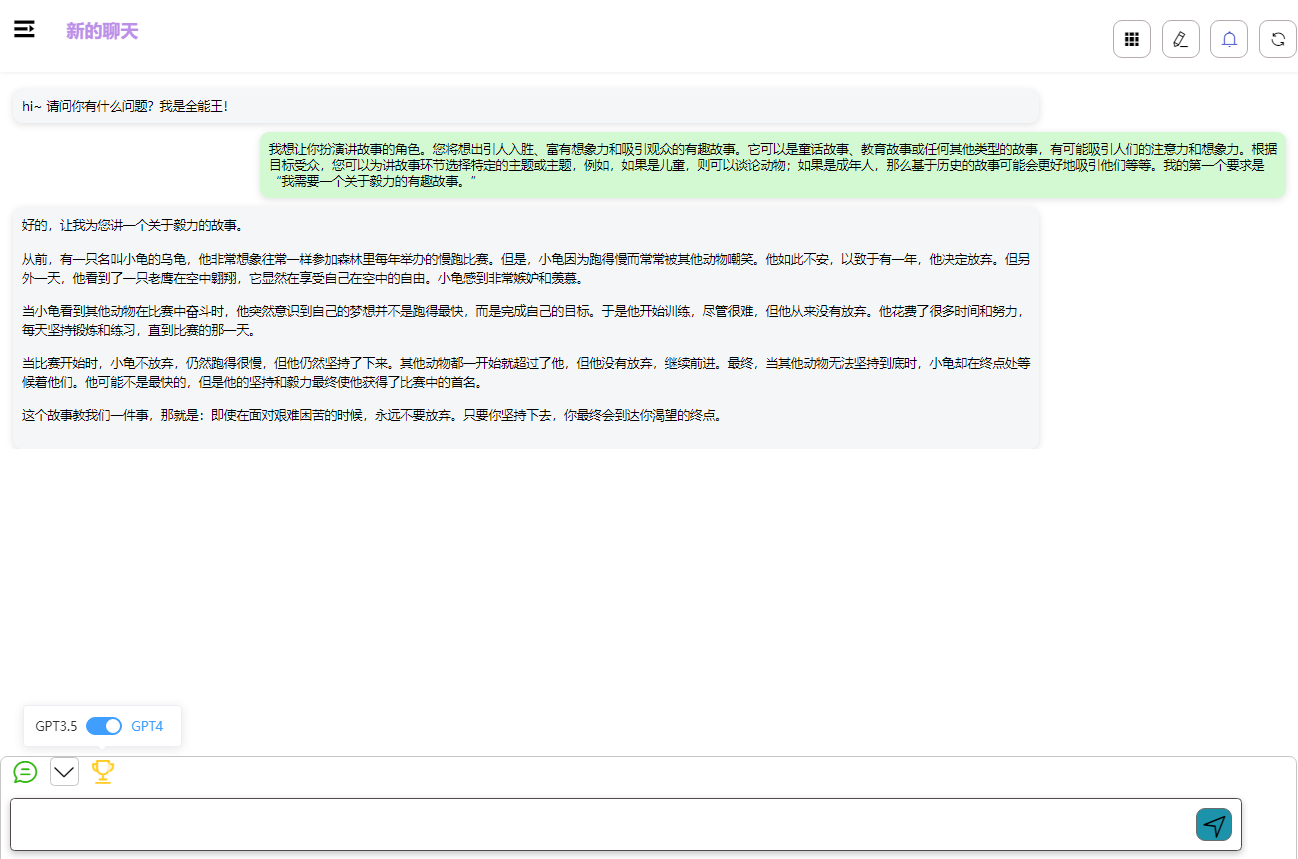Viewport: 1298px width, 859px height.
Task: Click the closing paragraph starting with 这个故事教我们
Action: [372, 415]
